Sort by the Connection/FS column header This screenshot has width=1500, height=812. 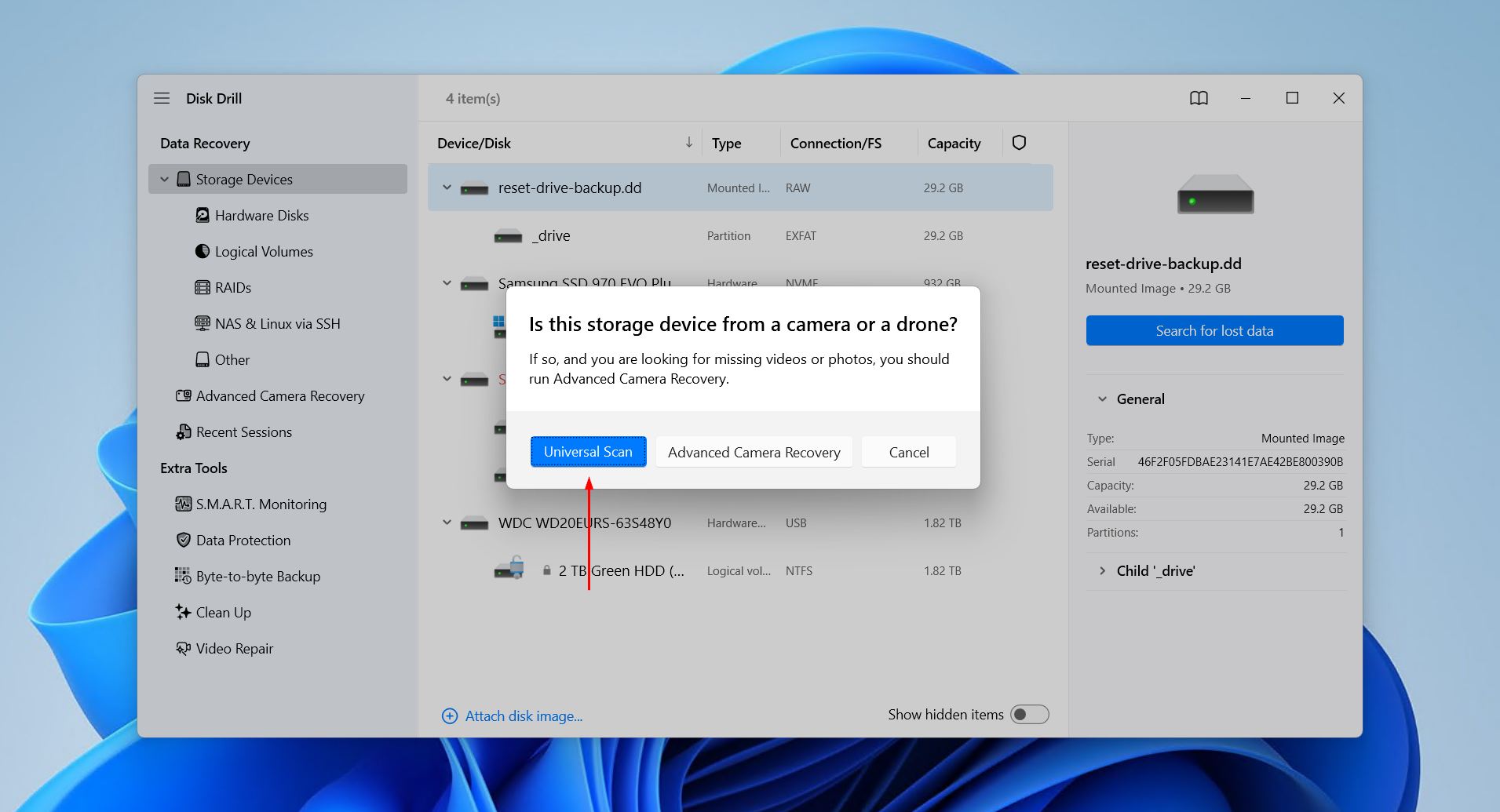click(x=835, y=143)
